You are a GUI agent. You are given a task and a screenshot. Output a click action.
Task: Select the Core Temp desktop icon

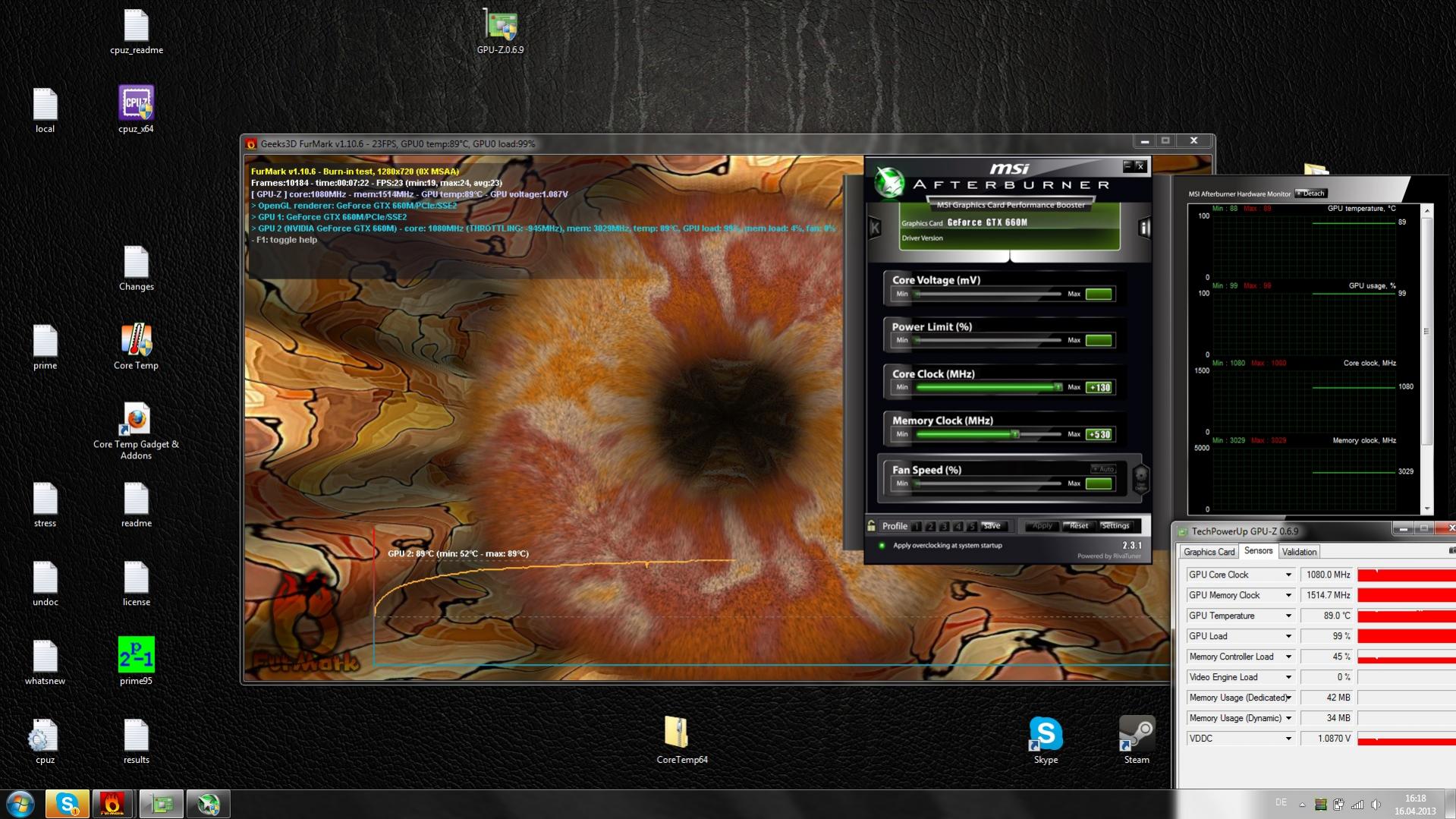pos(136,346)
